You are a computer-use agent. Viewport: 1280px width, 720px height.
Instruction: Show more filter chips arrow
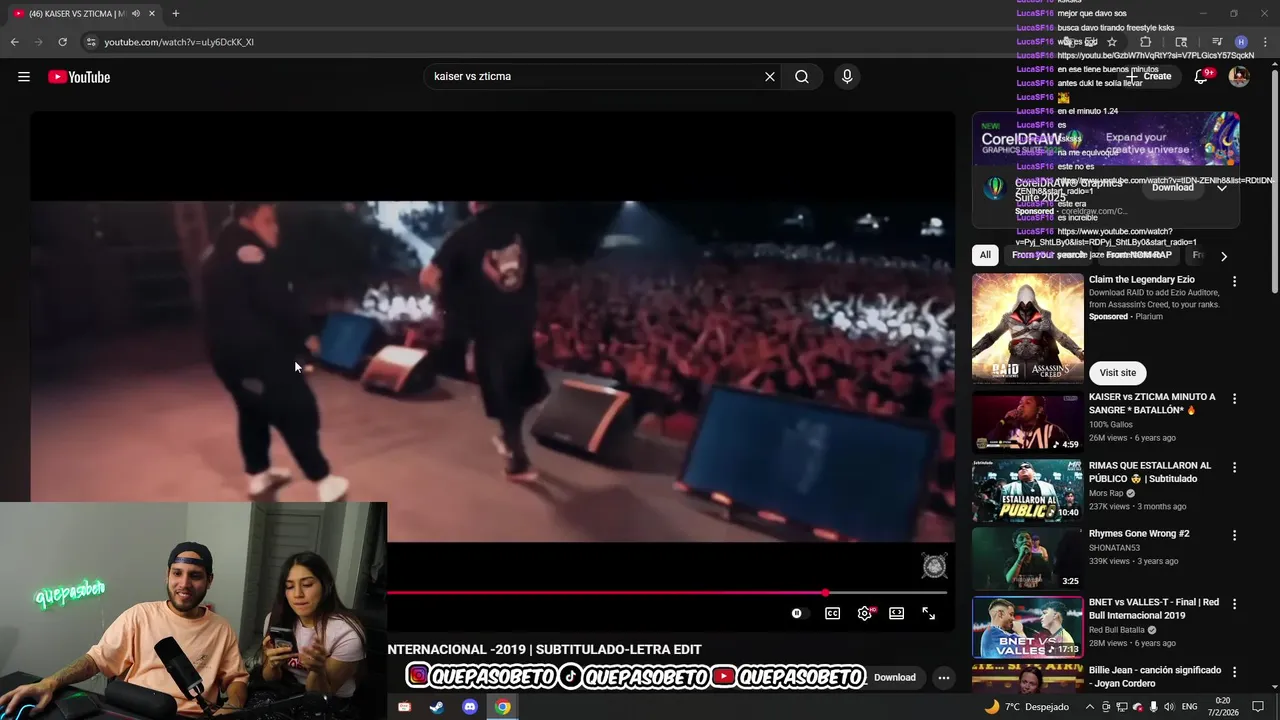coord(1223,256)
